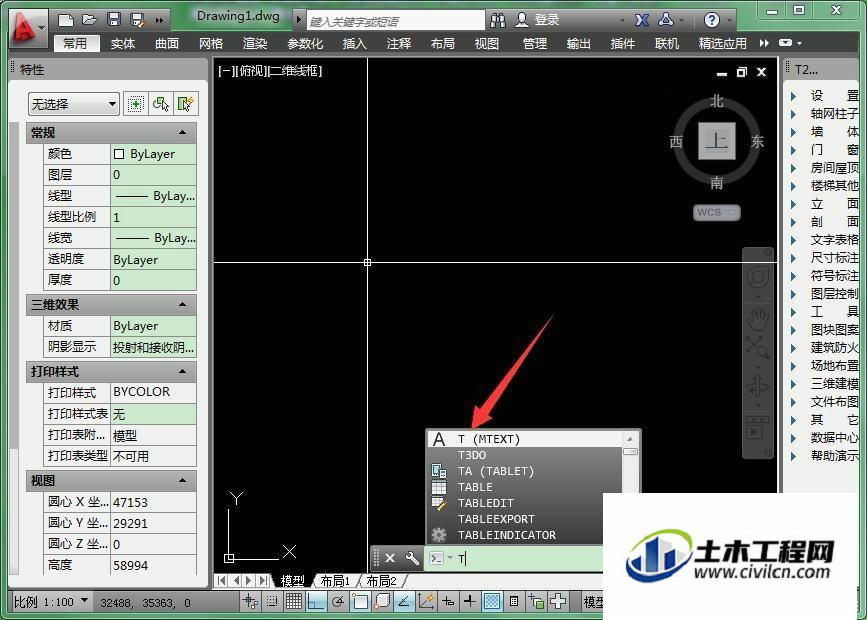
Task: Switch to the 注释 ribbon tab
Action: (399, 43)
